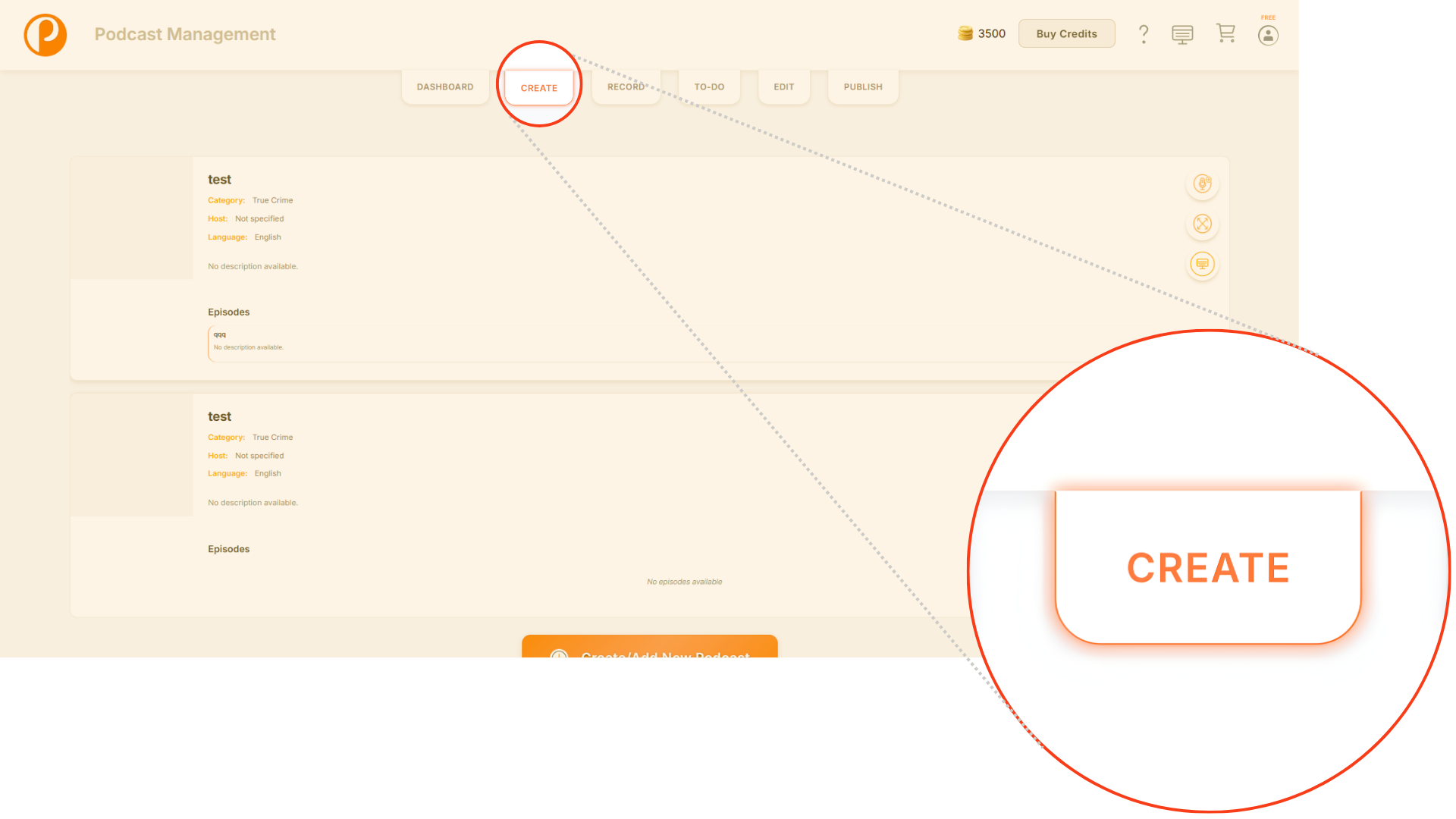Click the gold coins credits icon

[x=965, y=33]
